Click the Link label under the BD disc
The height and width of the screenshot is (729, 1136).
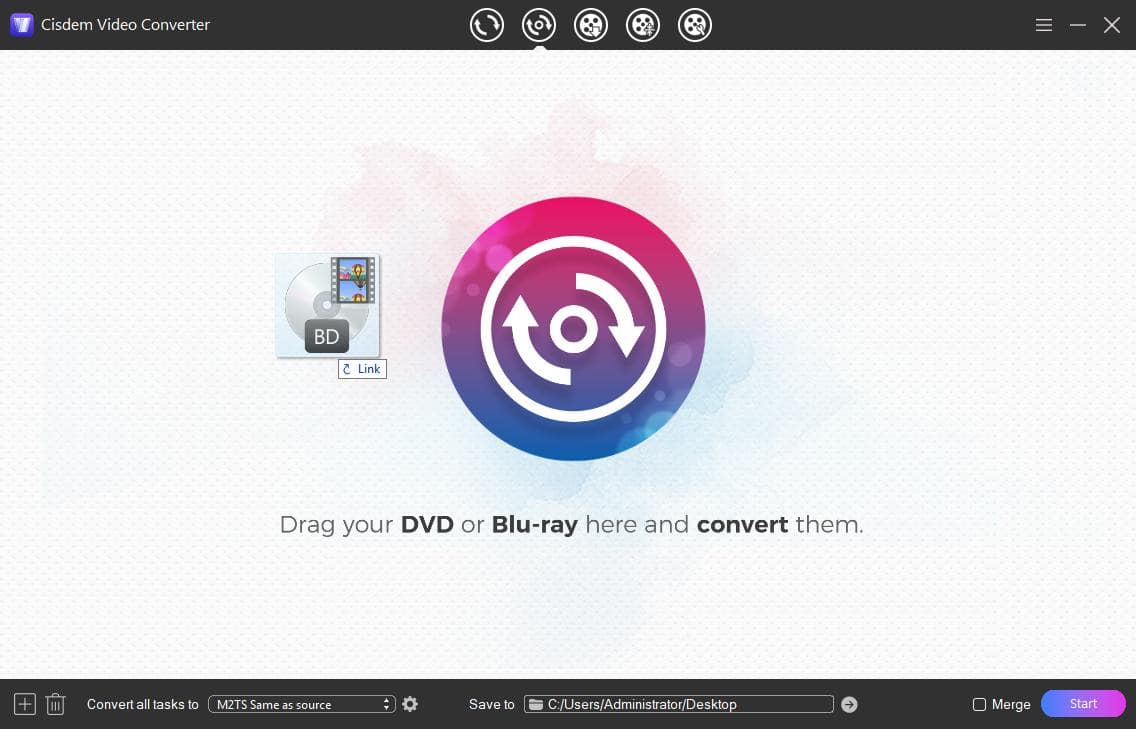[362, 369]
